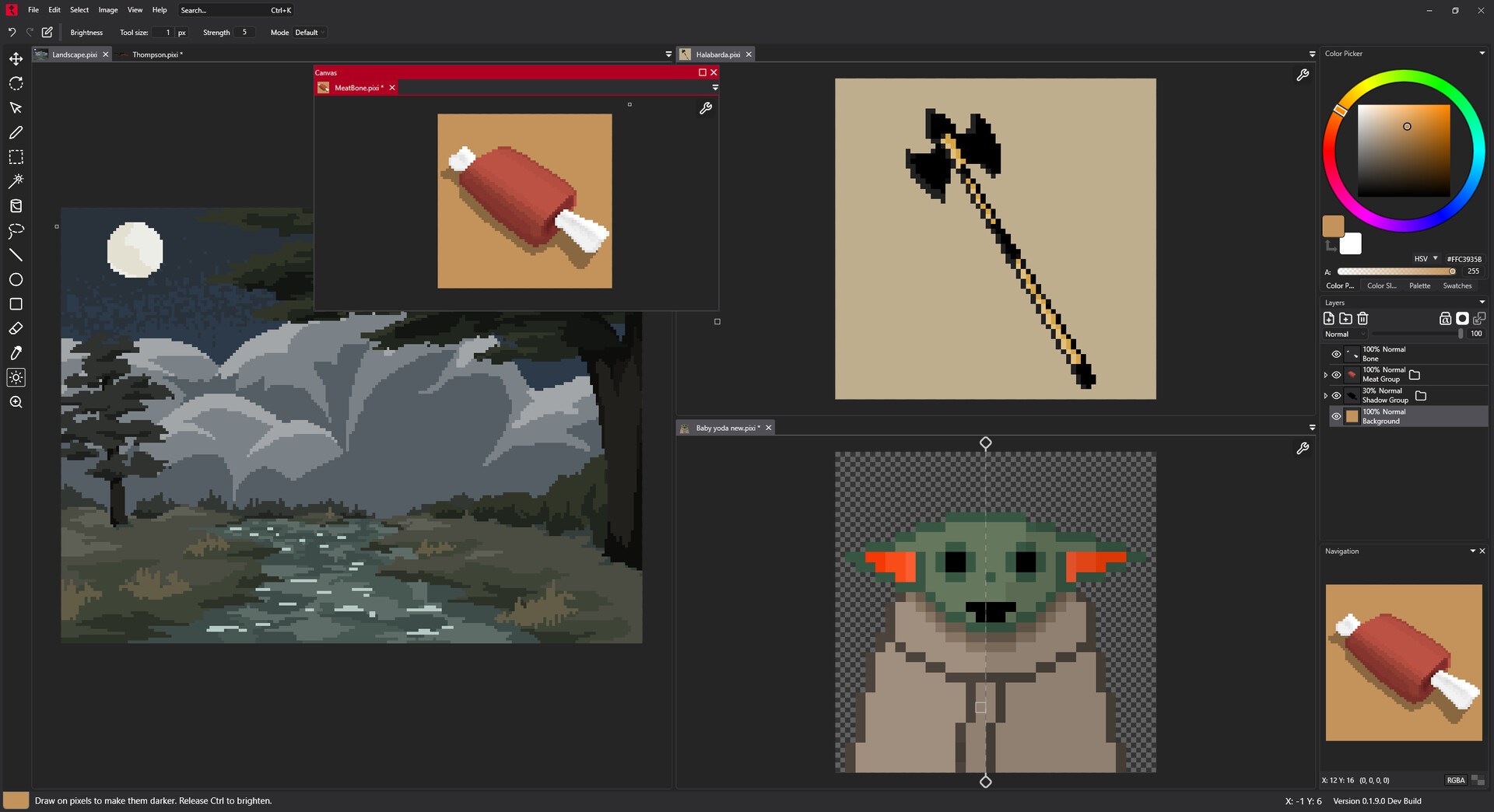
Task: Select the Eraser tool
Action: point(16,328)
